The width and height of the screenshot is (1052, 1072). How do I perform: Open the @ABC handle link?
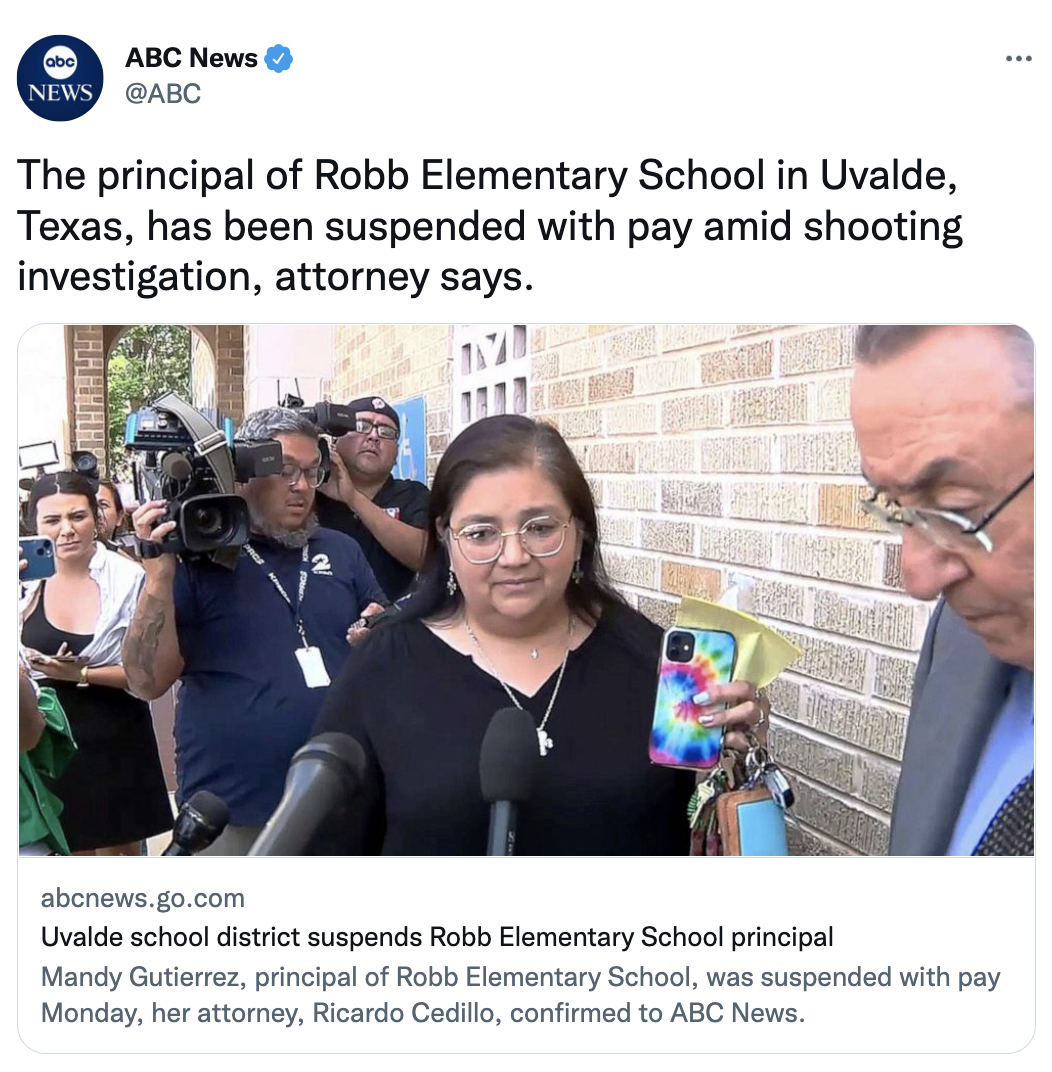(x=163, y=93)
